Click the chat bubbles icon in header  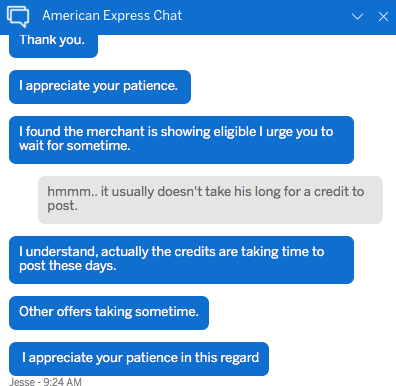coord(18,17)
